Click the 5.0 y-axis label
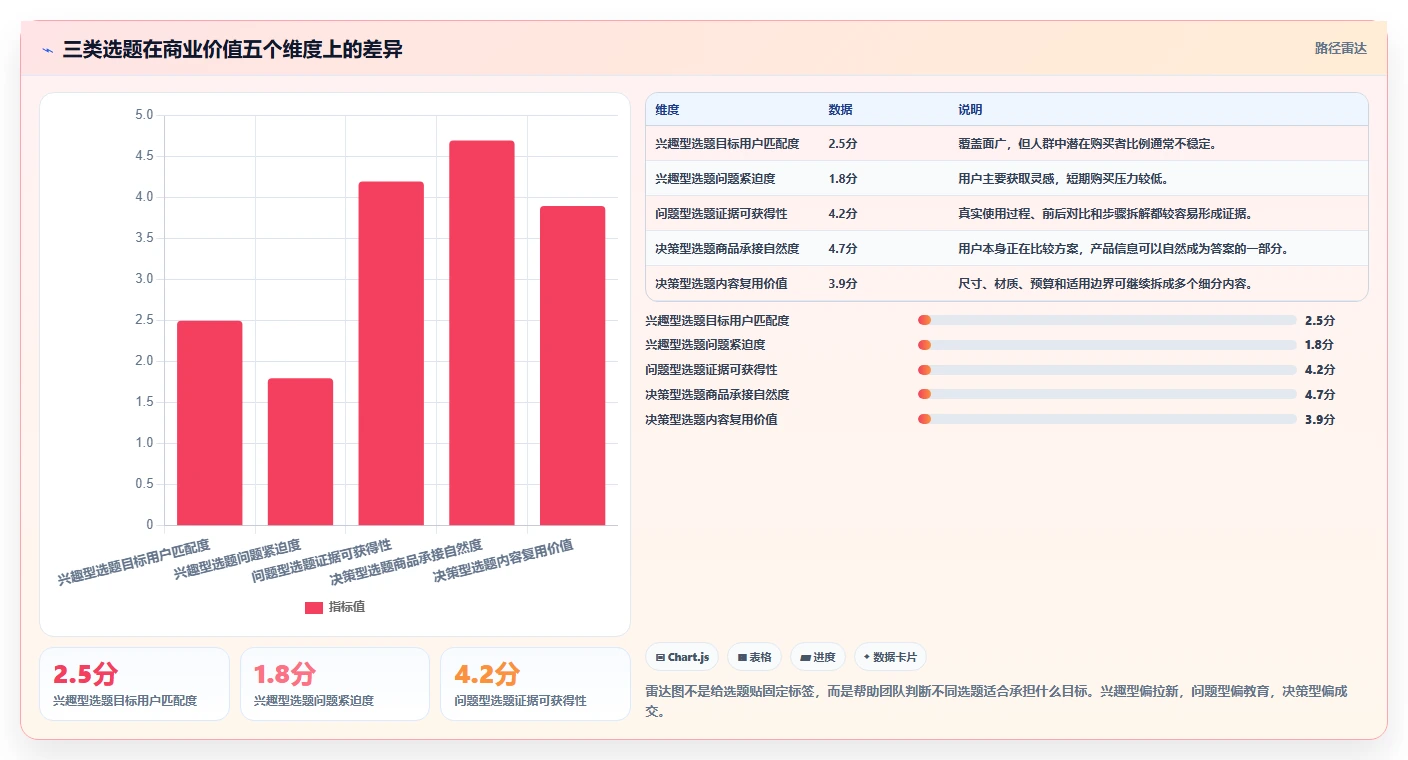 click(x=144, y=115)
